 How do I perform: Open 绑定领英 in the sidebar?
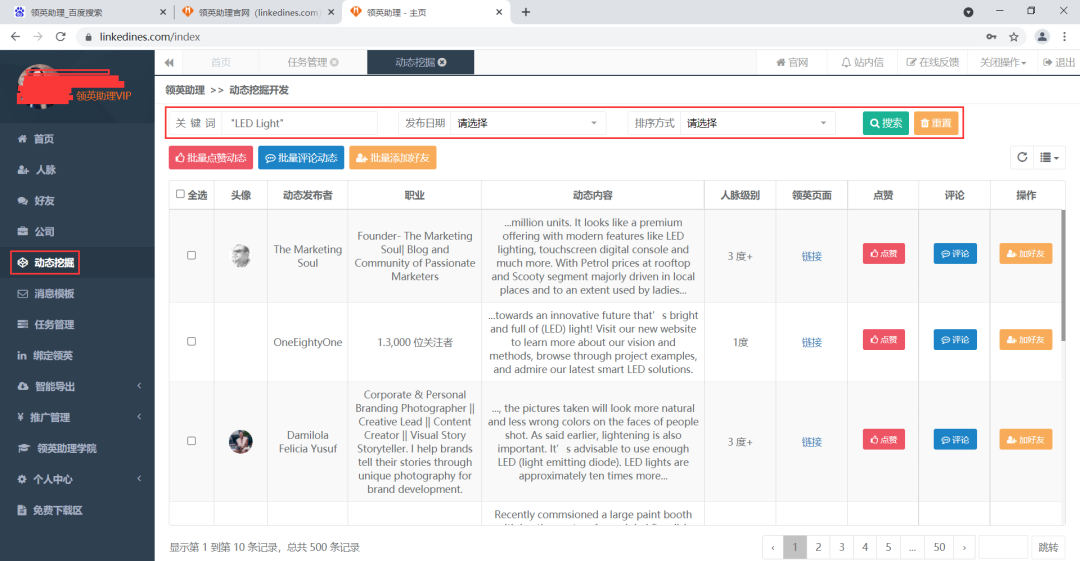[77, 356]
